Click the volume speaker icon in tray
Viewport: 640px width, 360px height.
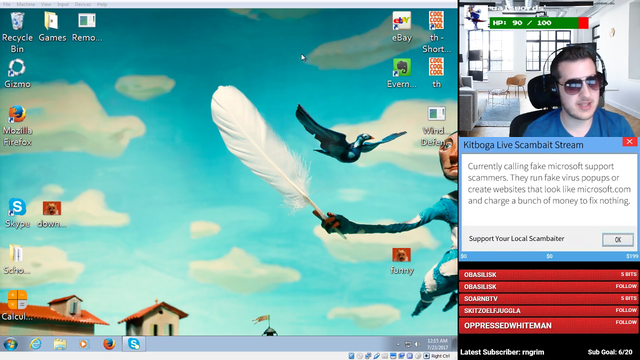pyautogui.click(x=417, y=344)
